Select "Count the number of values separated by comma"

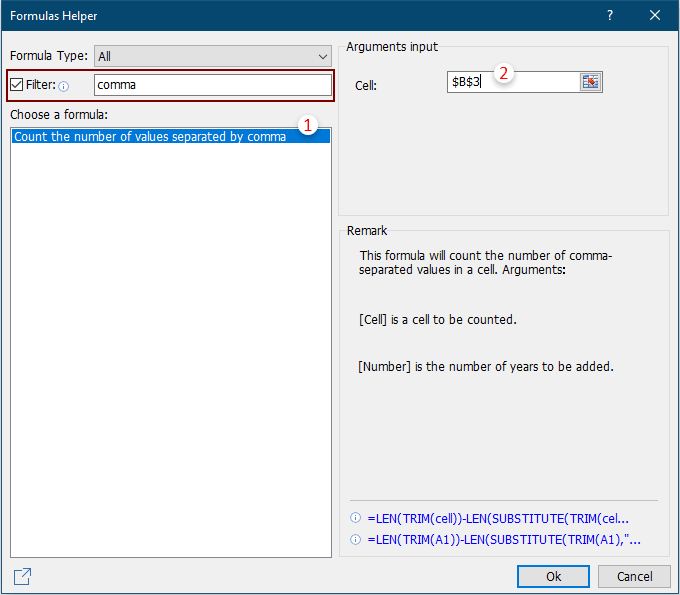point(150,137)
